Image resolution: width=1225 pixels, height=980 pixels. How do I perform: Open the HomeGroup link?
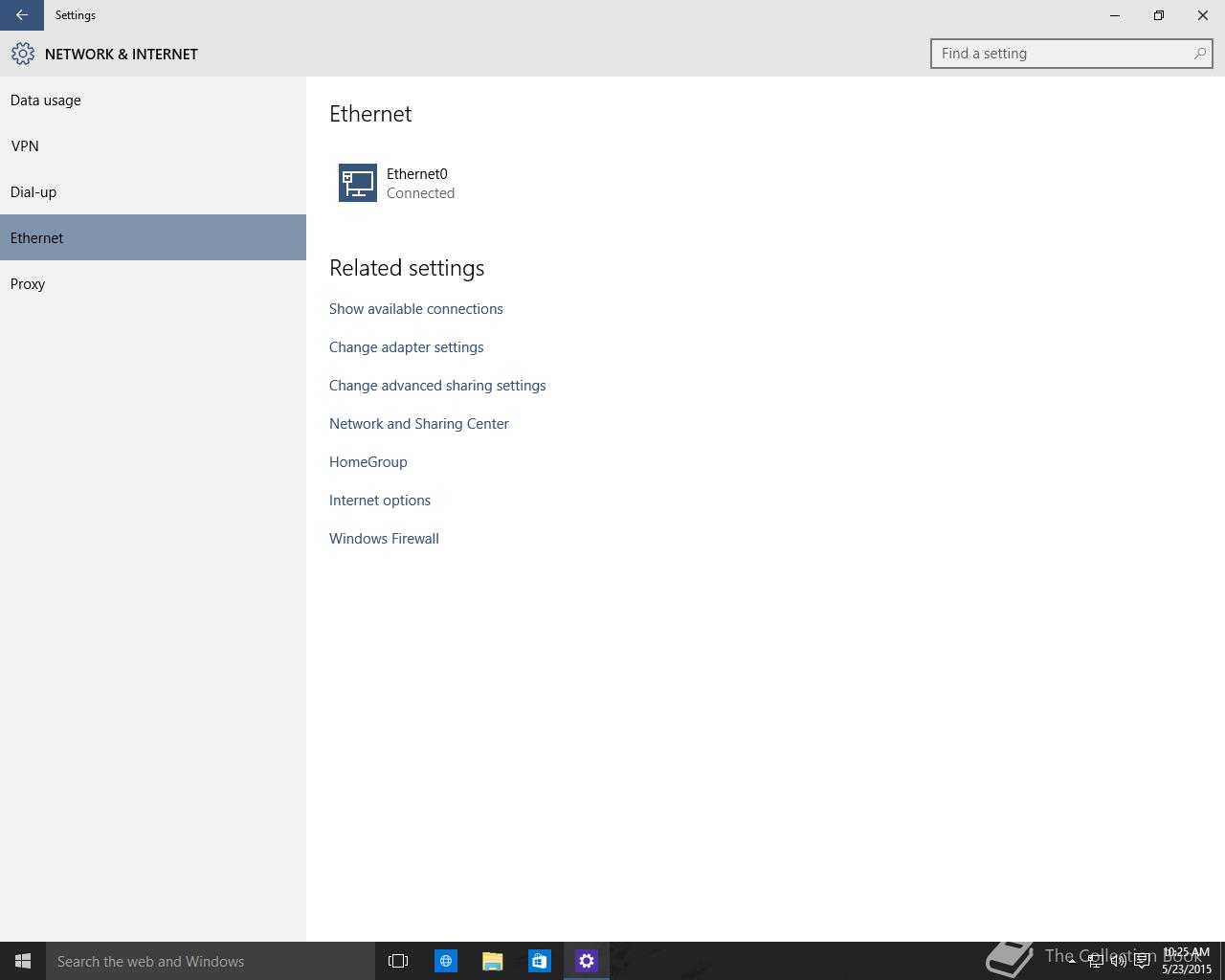[x=368, y=462]
